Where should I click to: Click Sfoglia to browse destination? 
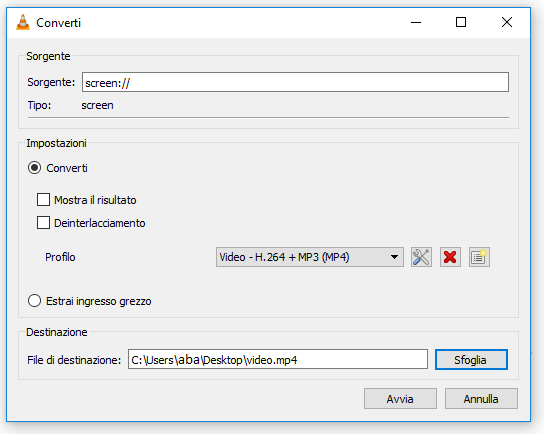pyautogui.click(x=471, y=360)
